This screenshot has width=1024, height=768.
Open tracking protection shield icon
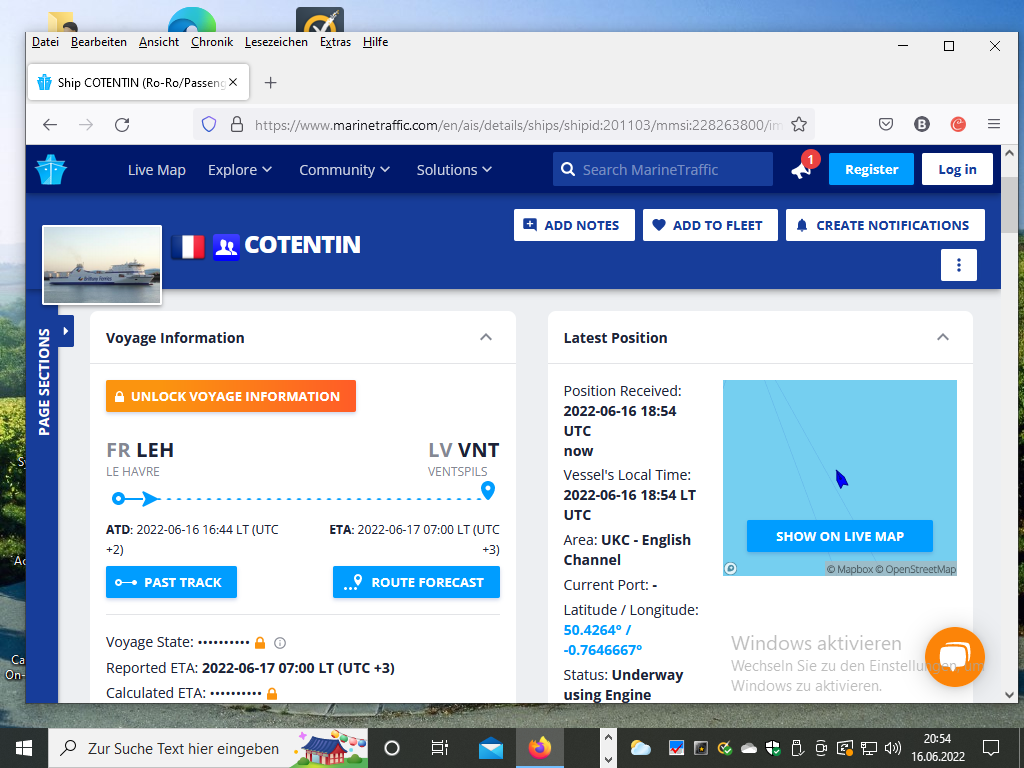click(x=209, y=125)
